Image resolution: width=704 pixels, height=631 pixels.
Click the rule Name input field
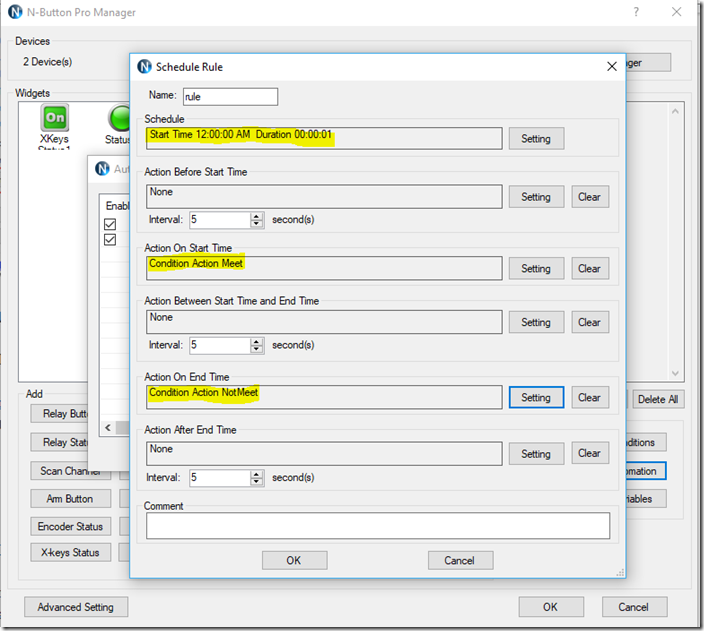coord(230,97)
